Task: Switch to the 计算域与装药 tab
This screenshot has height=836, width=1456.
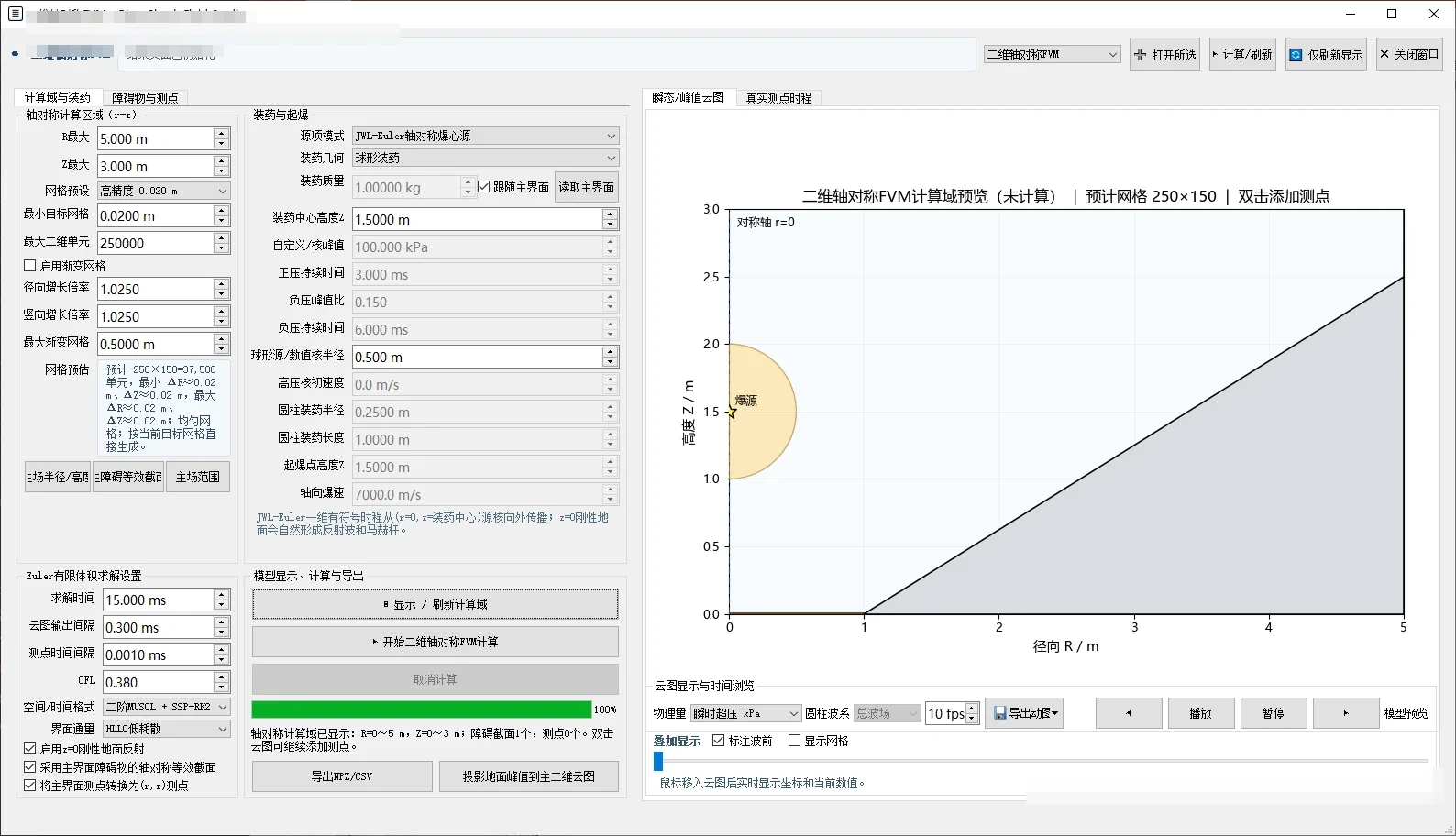Action: [57, 97]
